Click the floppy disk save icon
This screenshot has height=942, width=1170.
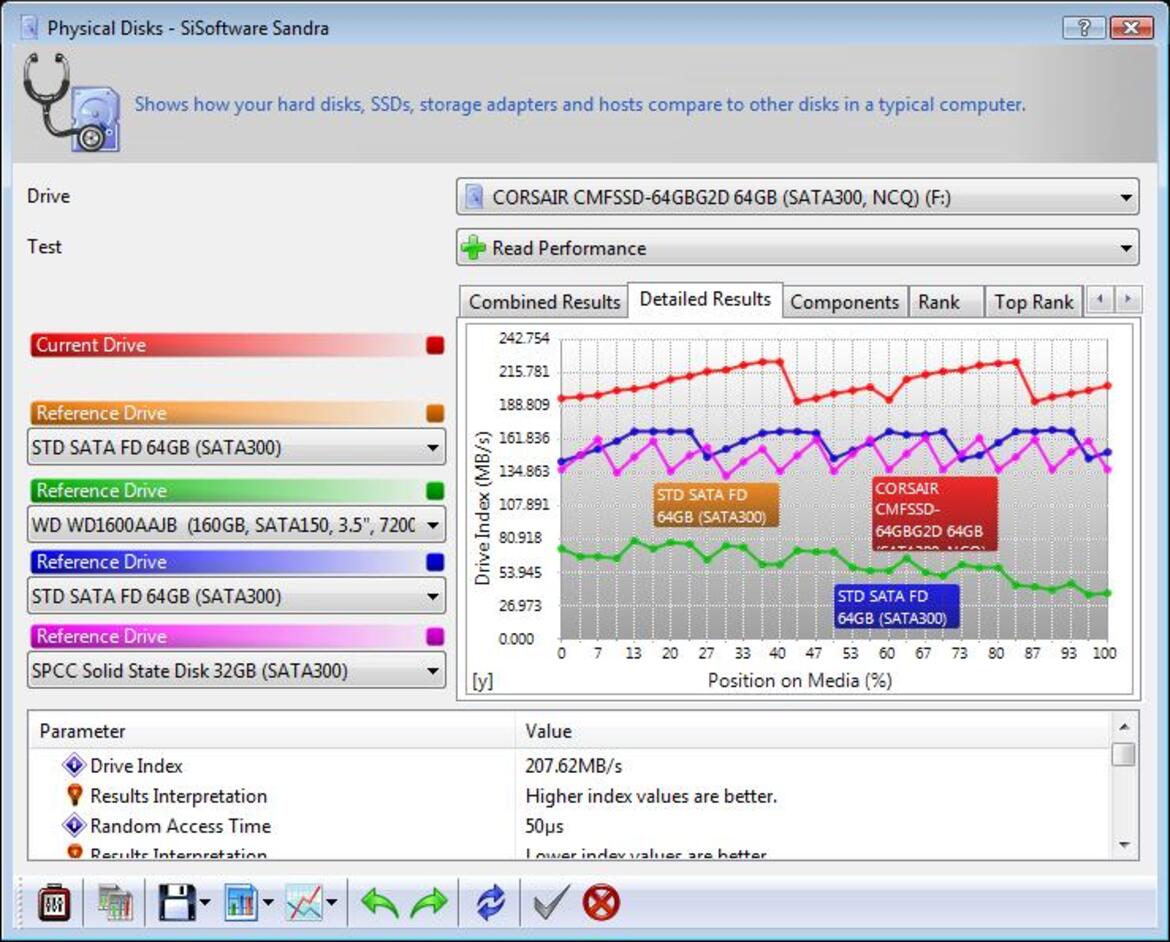click(x=177, y=903)
